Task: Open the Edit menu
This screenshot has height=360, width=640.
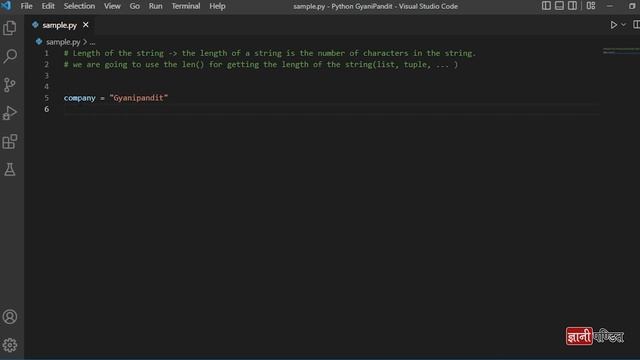Action: [48, 6]
